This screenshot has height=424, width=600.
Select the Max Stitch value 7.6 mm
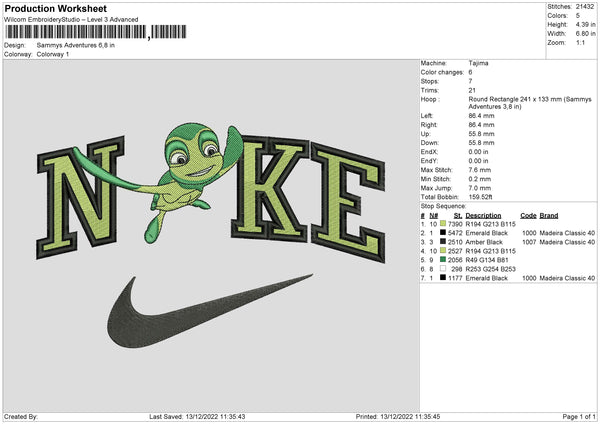coord(479,170)
